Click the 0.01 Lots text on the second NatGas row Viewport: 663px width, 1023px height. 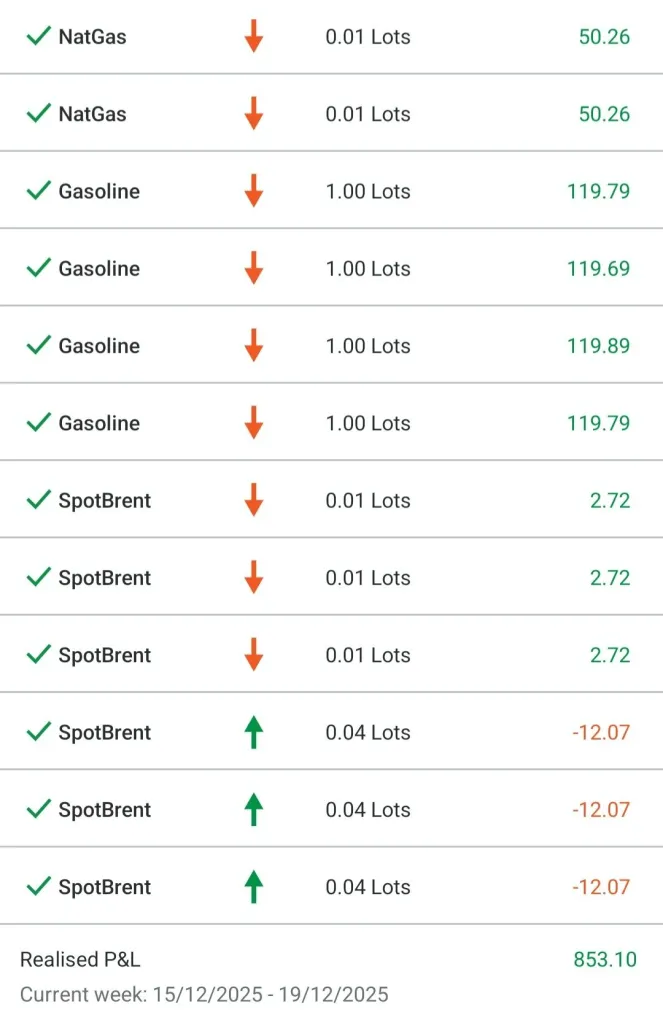(368, 114)
